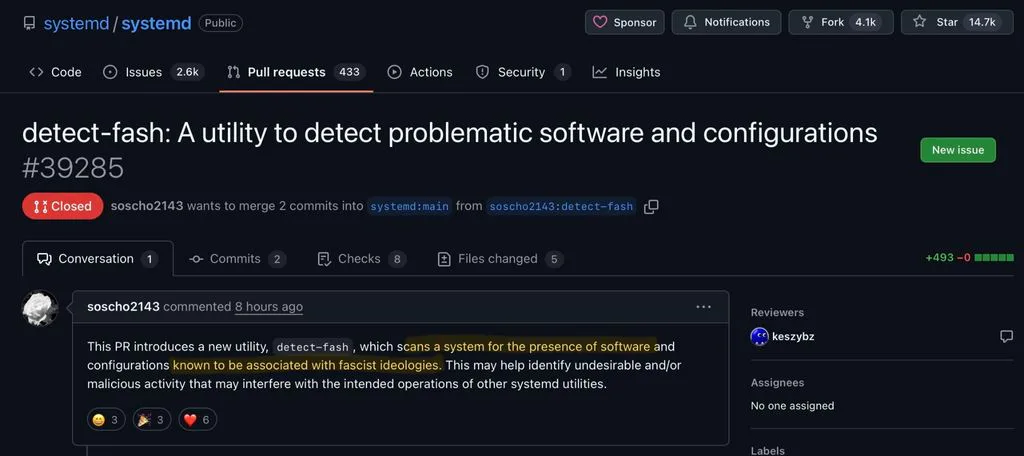Screen dimensions: 1024x456
Task: Click the fork count 4.1k
Action: coord(865,22)
